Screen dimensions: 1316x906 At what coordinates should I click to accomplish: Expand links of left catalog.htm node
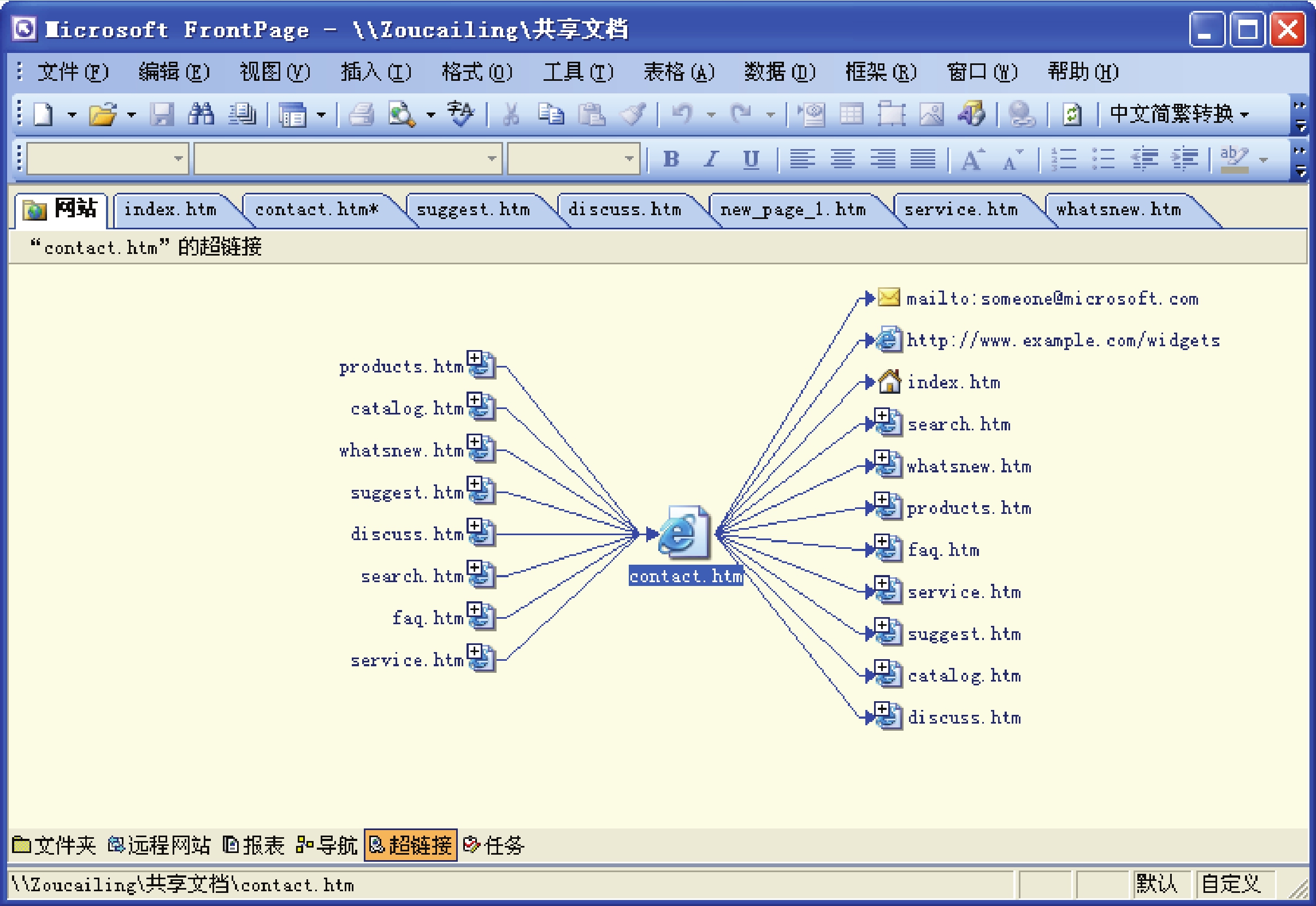pyautogui.click(x=474, y=400)
